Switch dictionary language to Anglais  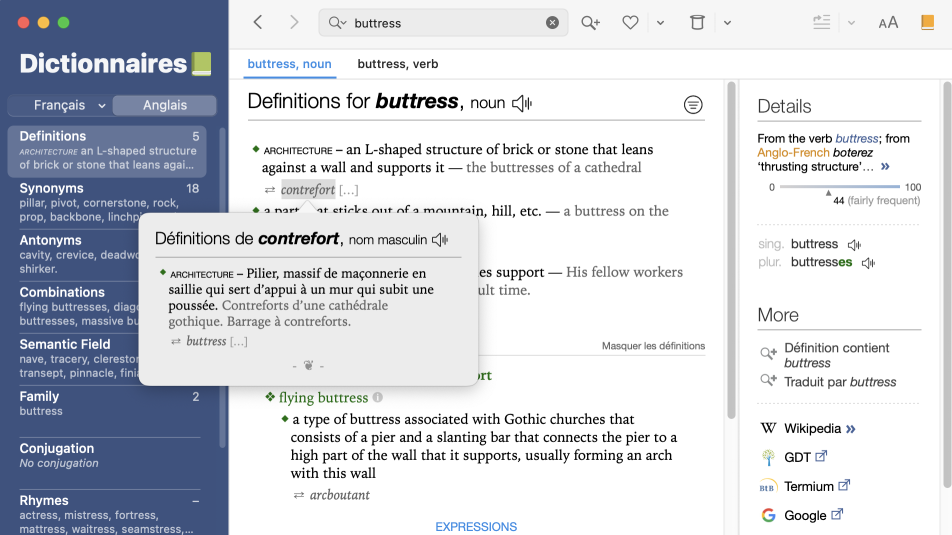164,105
